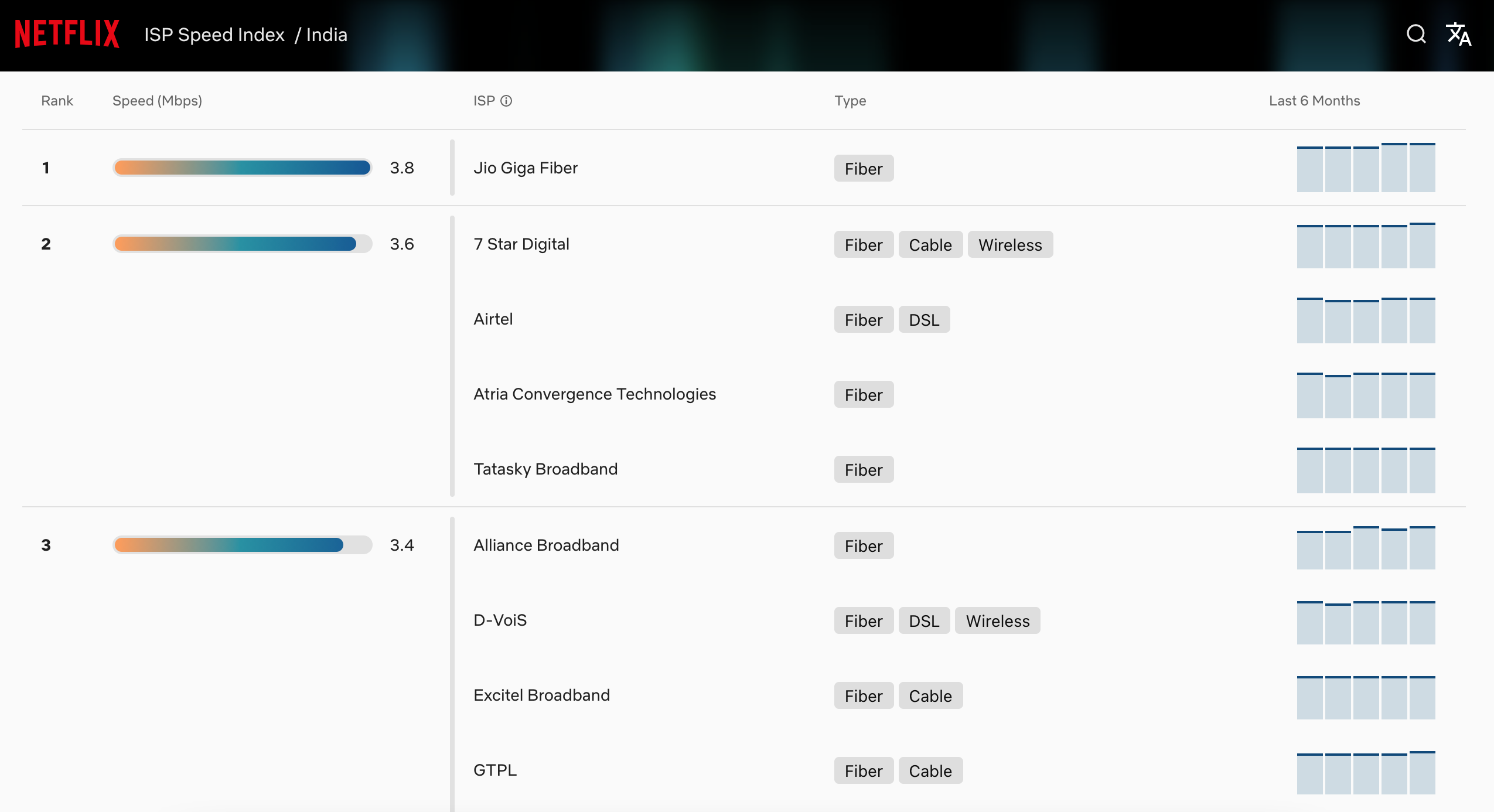Click Wireless tag for D-VoiS
The height and width of the screenshot is (812, 1494).
point(998,620)
